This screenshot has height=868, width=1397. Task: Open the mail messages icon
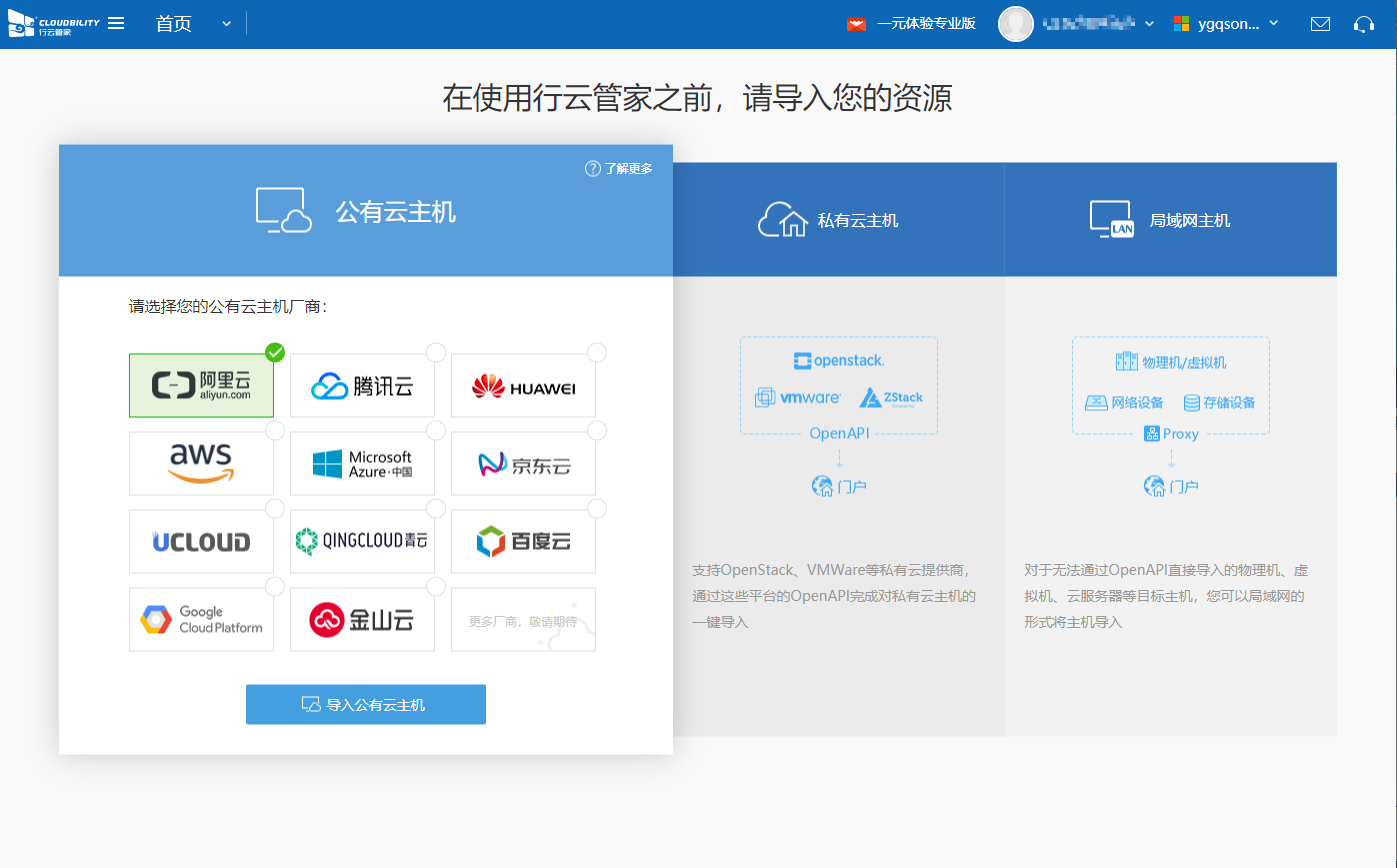point(1320,24)
